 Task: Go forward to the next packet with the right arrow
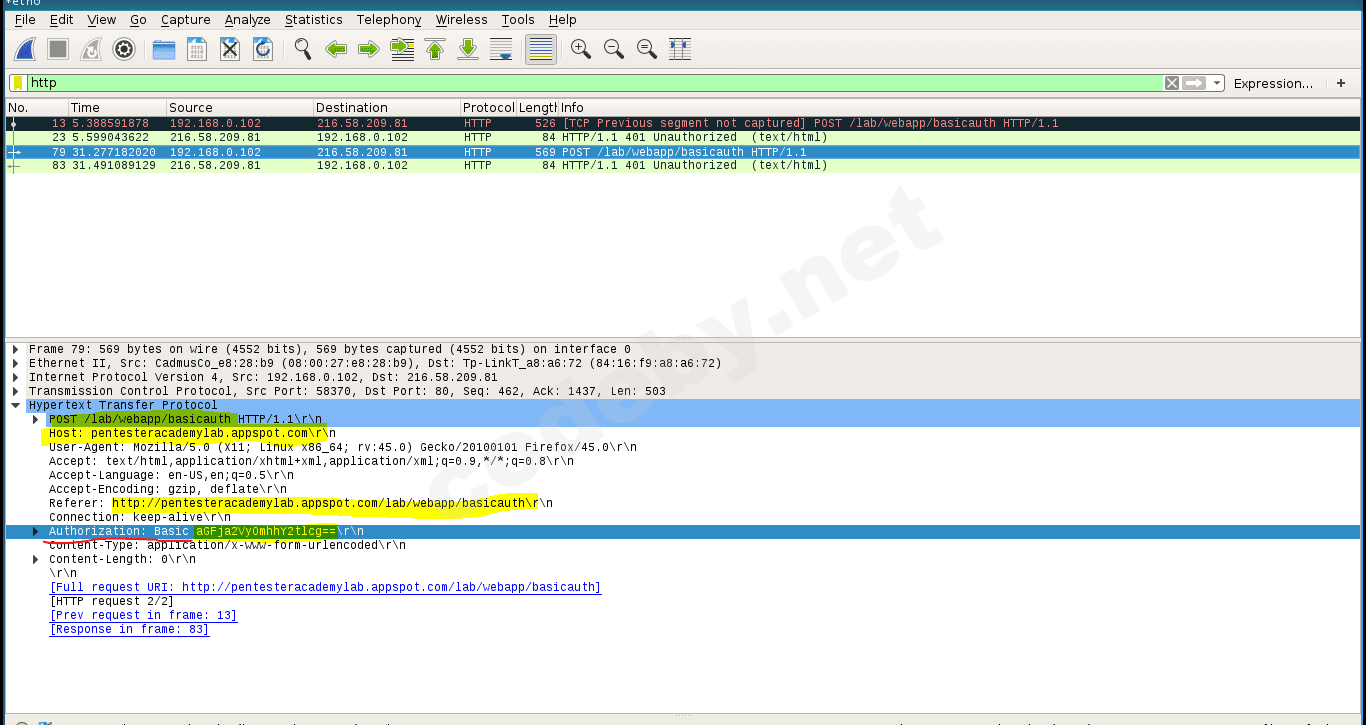(x=369, y=49)
